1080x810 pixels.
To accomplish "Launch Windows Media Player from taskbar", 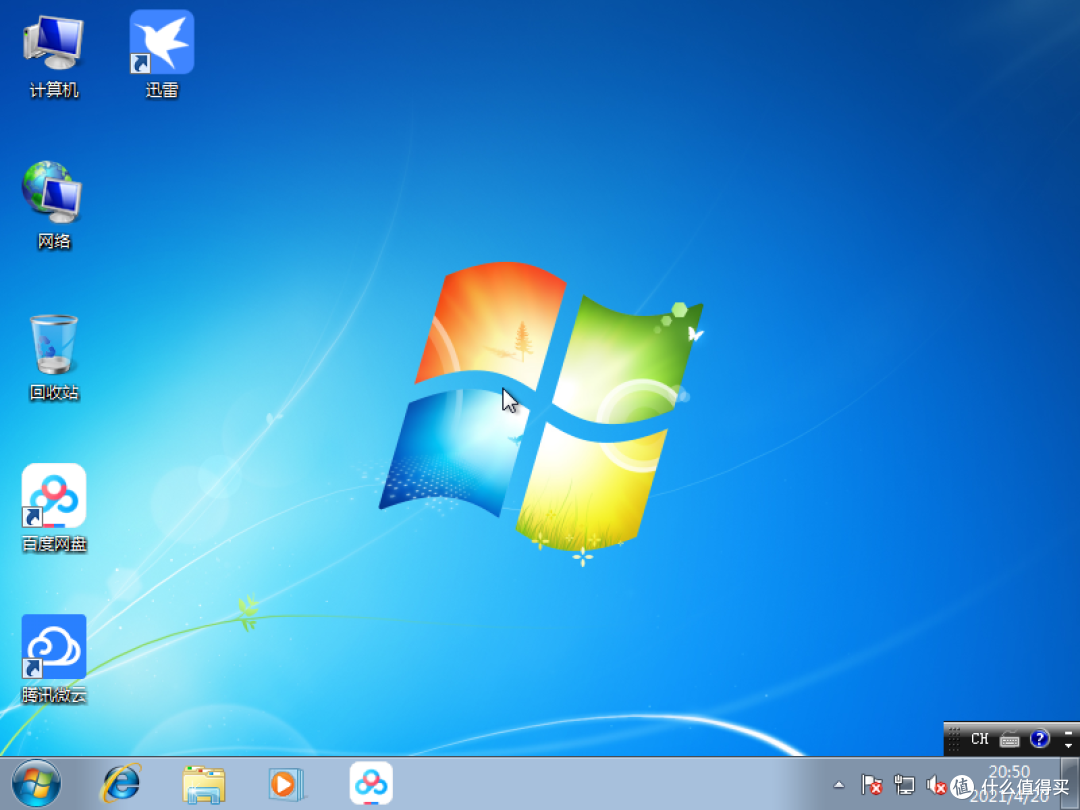I will (x=285, y=784).
